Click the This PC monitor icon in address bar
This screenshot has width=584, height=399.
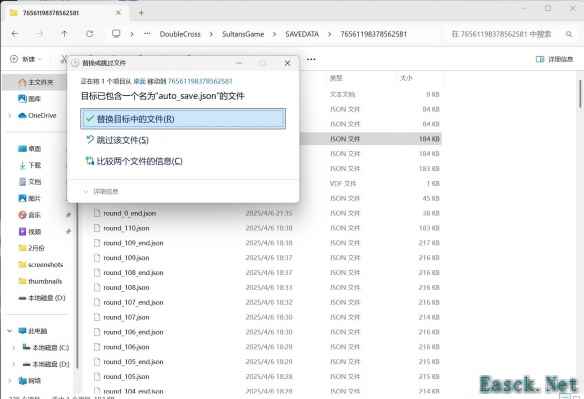coord(116,34)
